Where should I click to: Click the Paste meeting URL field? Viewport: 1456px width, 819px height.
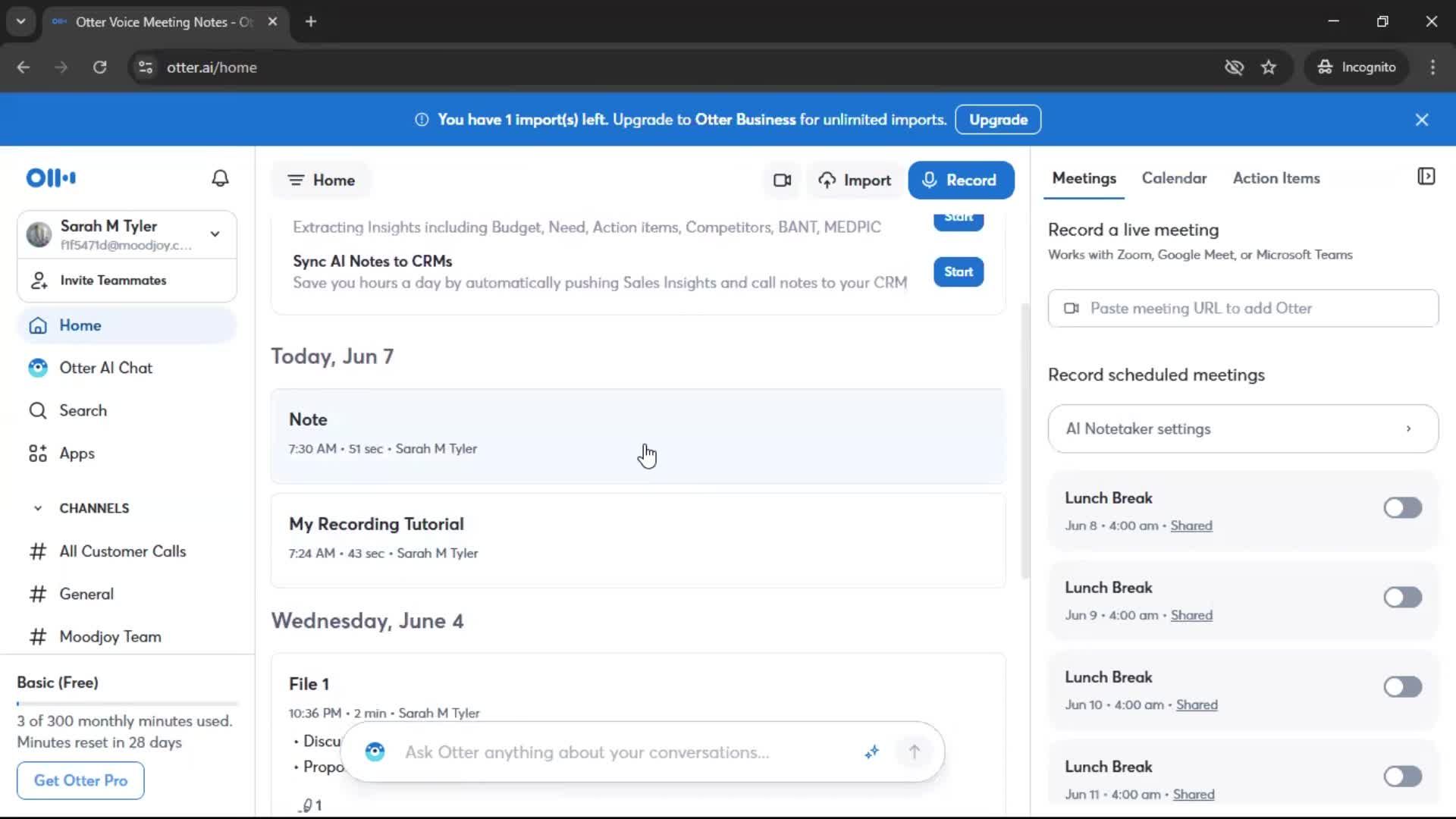[1243, 309]
